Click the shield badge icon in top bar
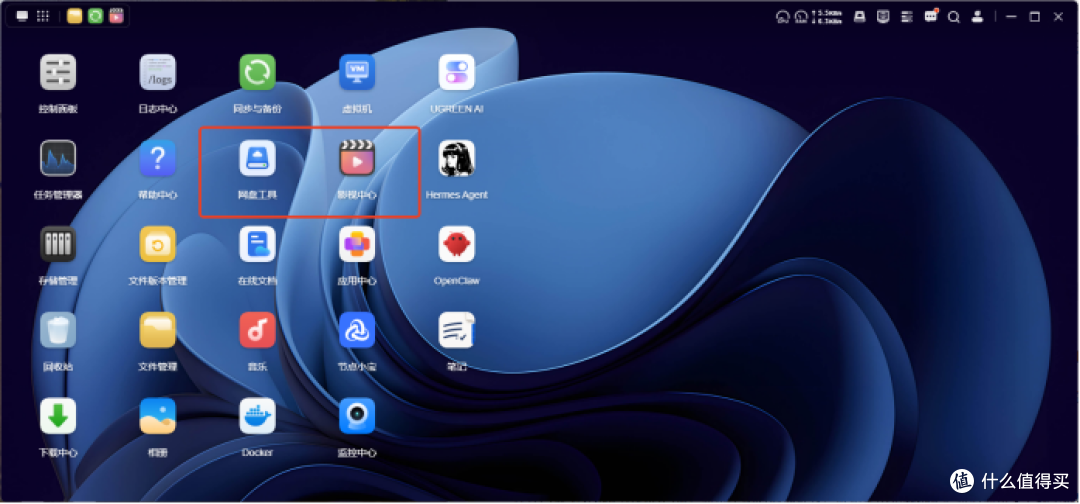Viewport: 1080px width, 504px height. [x=883, y=17]
